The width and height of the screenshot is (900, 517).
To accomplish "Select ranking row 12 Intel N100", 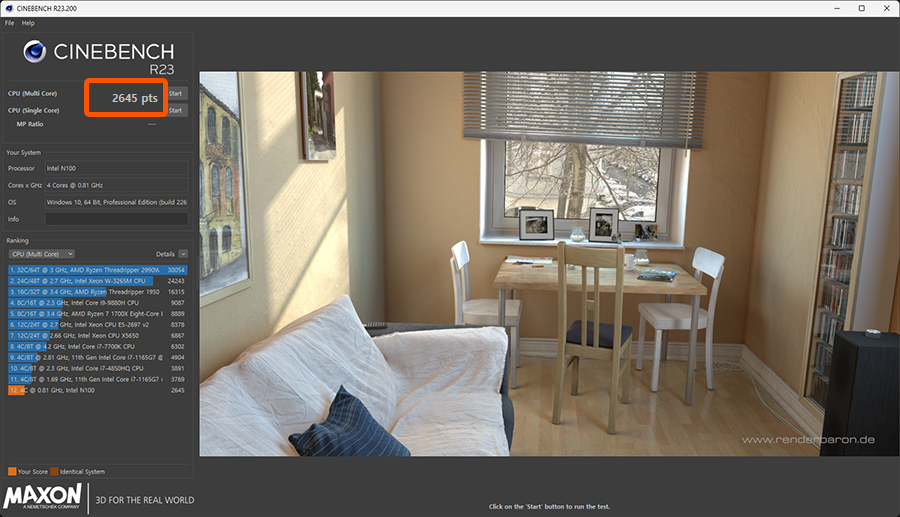I will [98, 390].
